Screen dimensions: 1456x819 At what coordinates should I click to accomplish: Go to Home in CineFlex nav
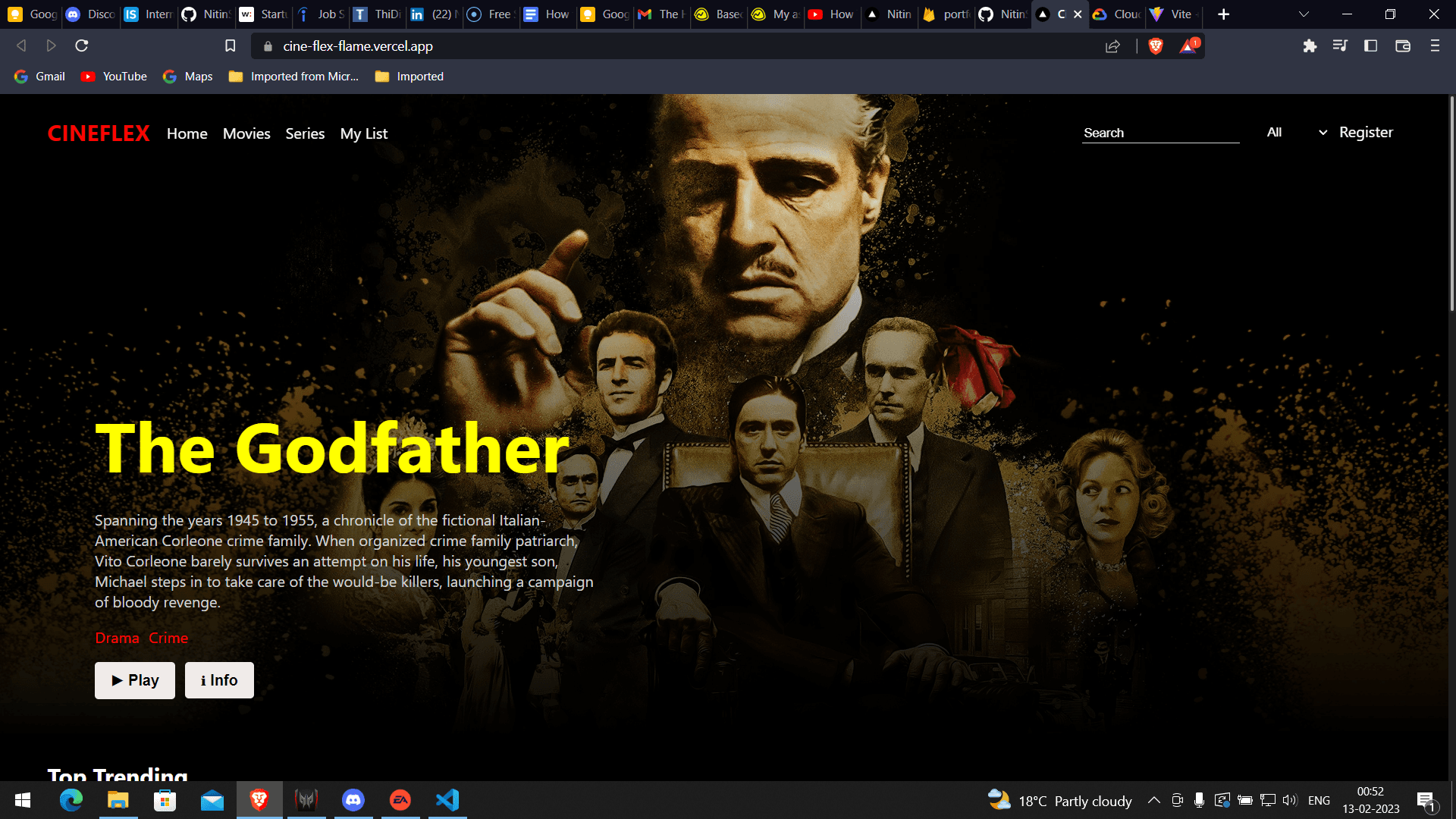pyautogui.click(x=187, y=134)
